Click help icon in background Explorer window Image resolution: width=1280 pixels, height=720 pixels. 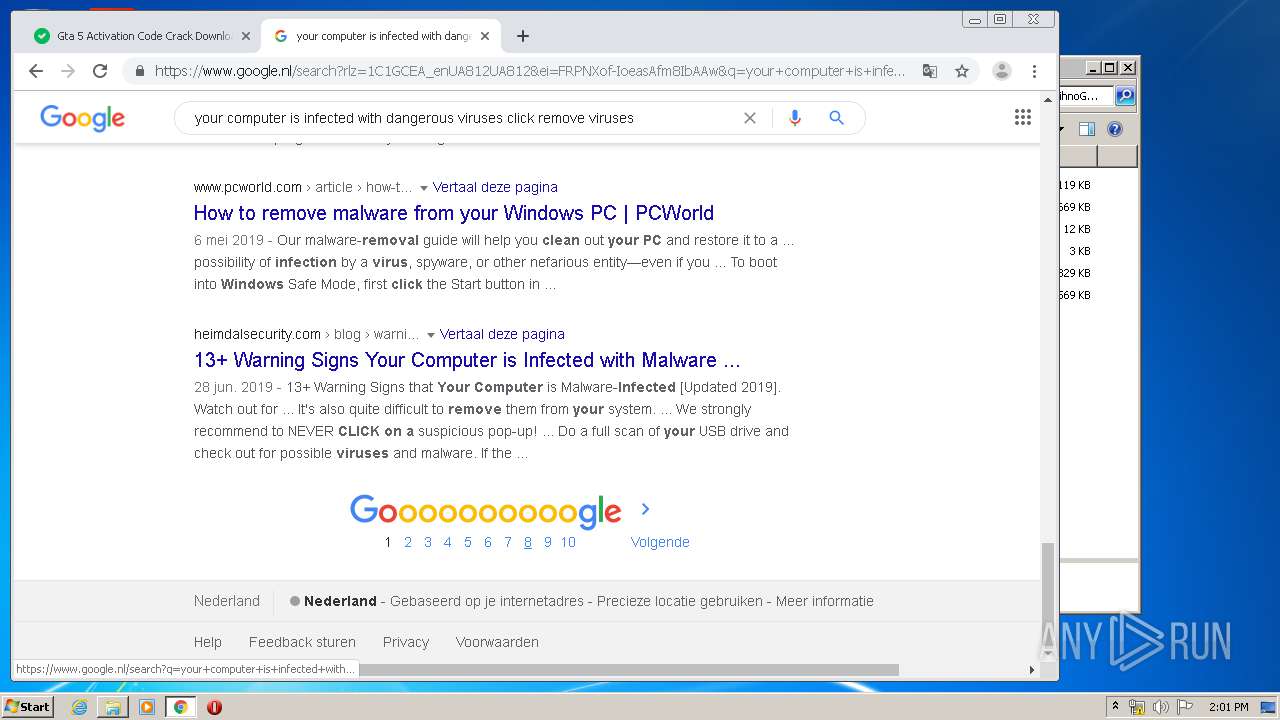click(x=1115, y=129)
